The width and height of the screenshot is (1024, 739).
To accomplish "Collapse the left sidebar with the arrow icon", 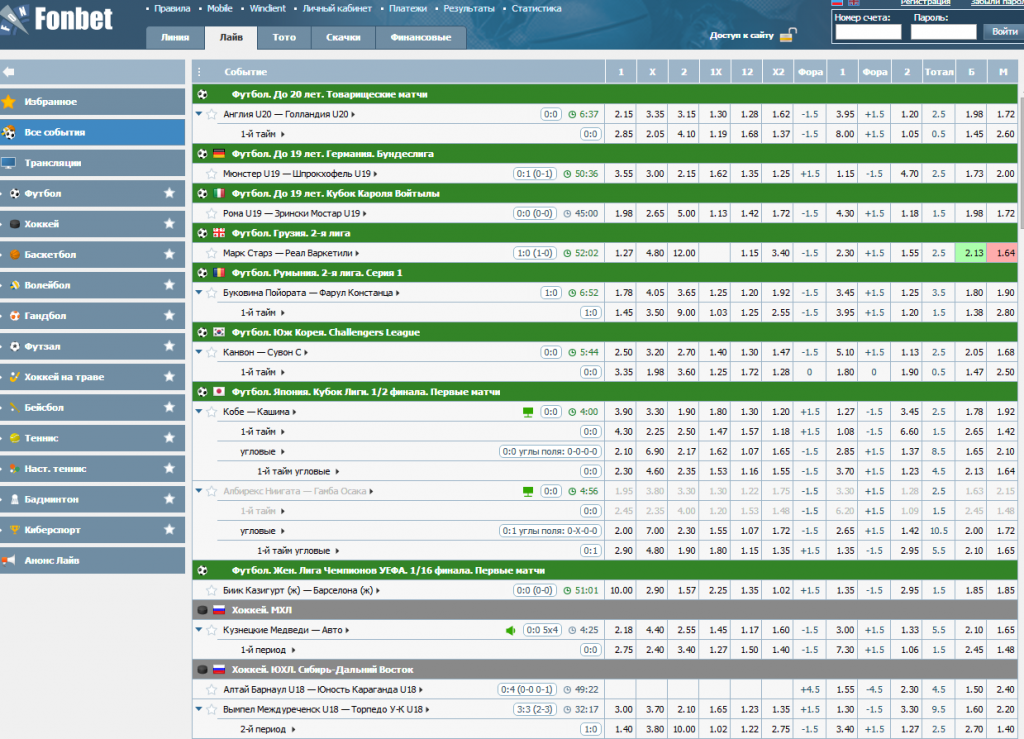I will tap(8, 72).
